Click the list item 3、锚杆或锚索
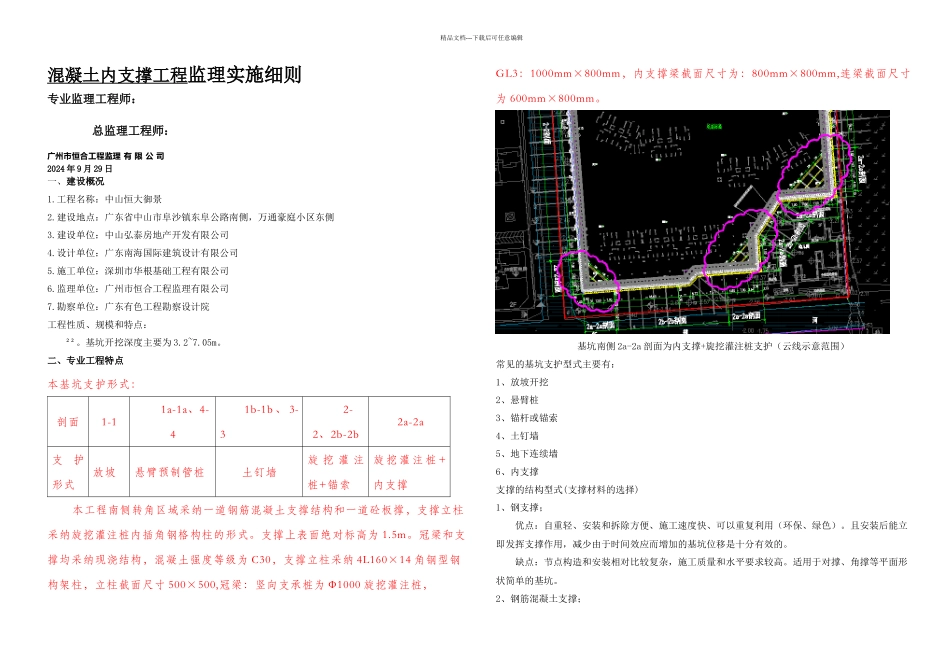This screenshot has height=672, width=950. click(526, 418)
